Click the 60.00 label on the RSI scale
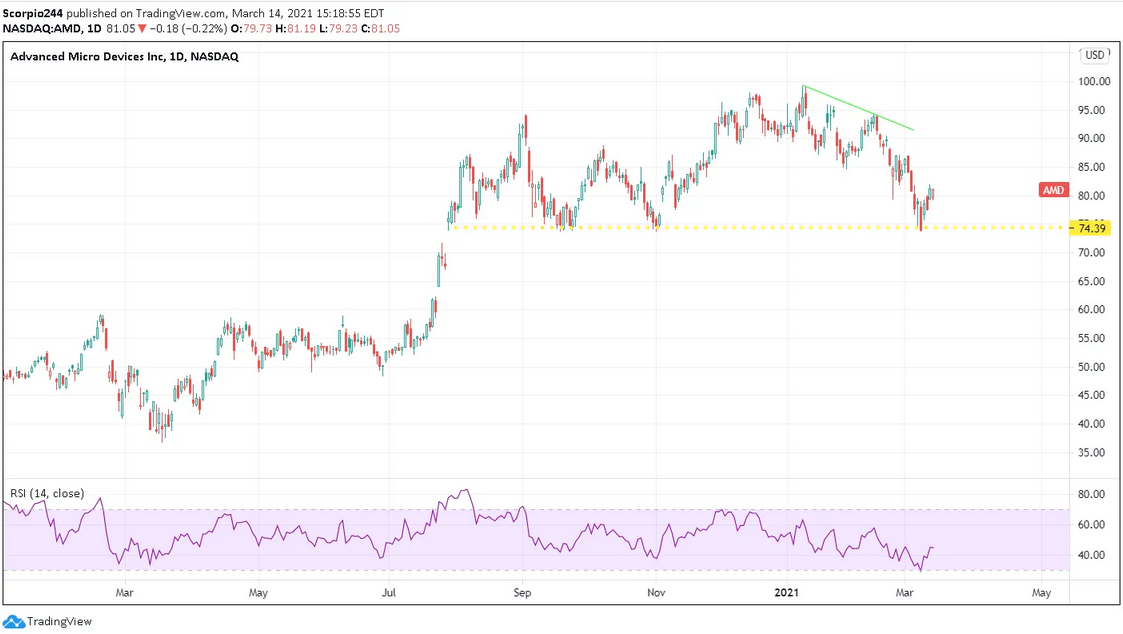This screenshot has width=1123, height=634. (1091, 525)
